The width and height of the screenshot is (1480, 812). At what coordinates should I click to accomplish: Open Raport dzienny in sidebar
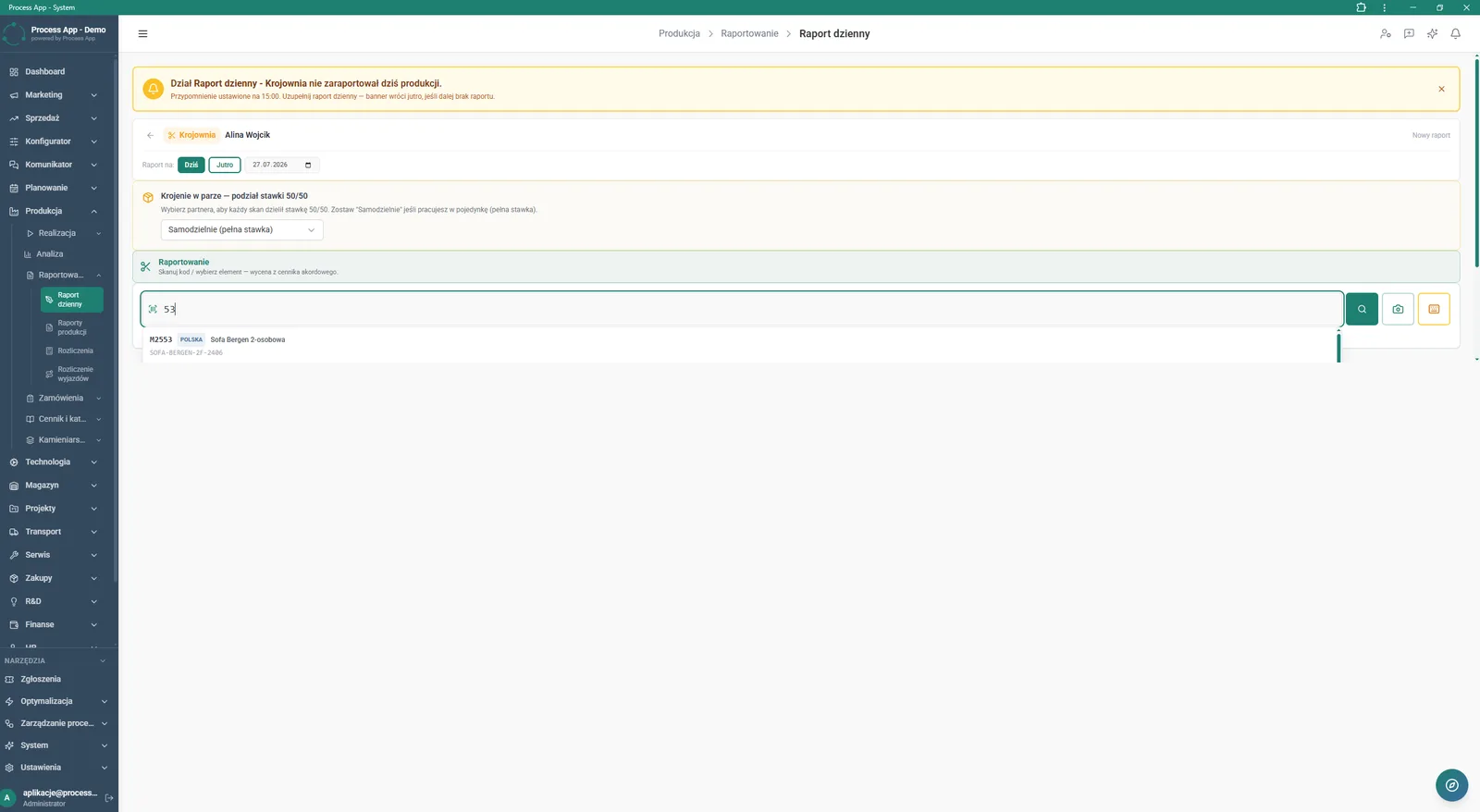(72, 300)
